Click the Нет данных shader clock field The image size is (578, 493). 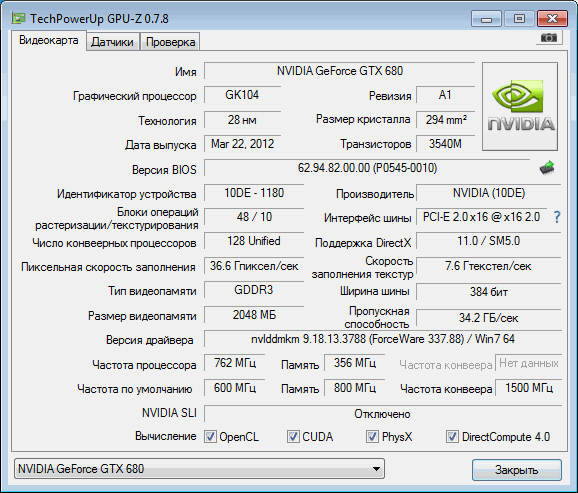[529, 363]
